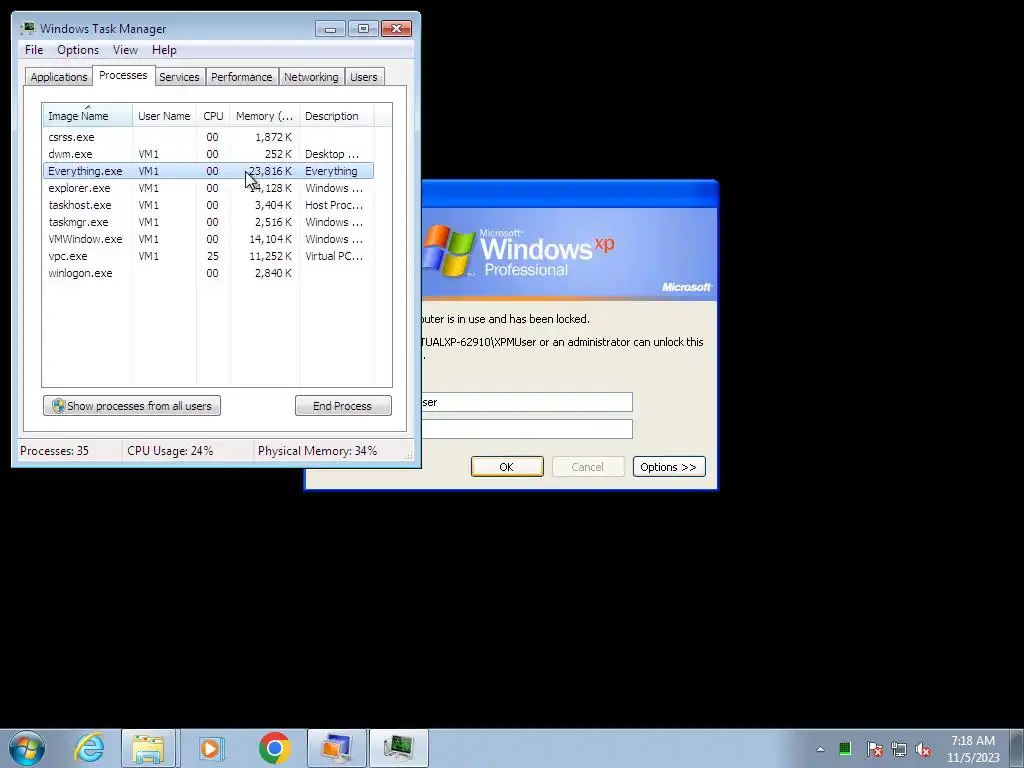Open the File menu in Task Manager

34,50
